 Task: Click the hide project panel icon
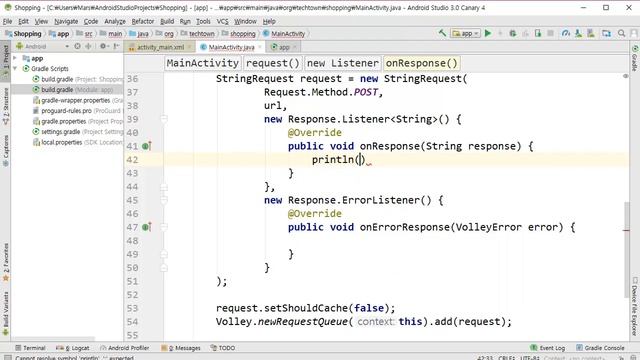coord(116,47)
